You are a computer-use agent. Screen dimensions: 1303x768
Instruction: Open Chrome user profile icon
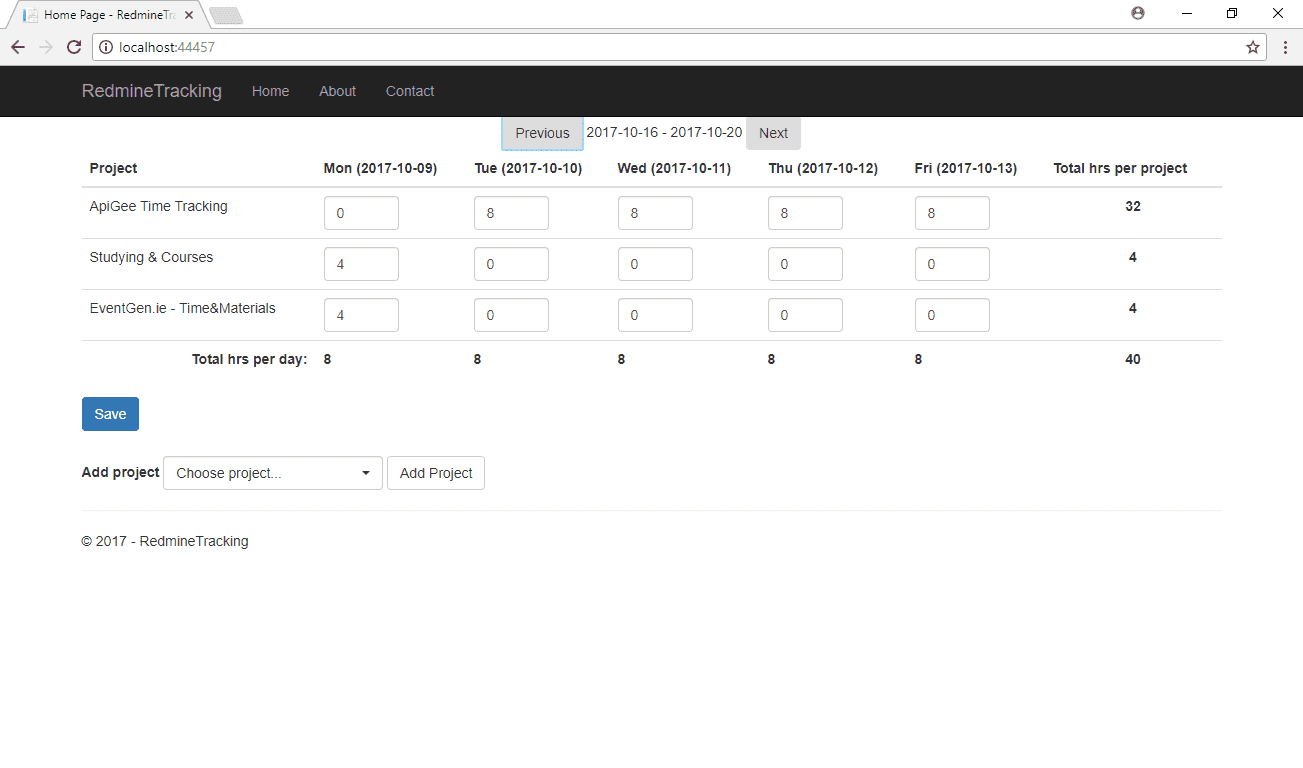coord(1138,13)
